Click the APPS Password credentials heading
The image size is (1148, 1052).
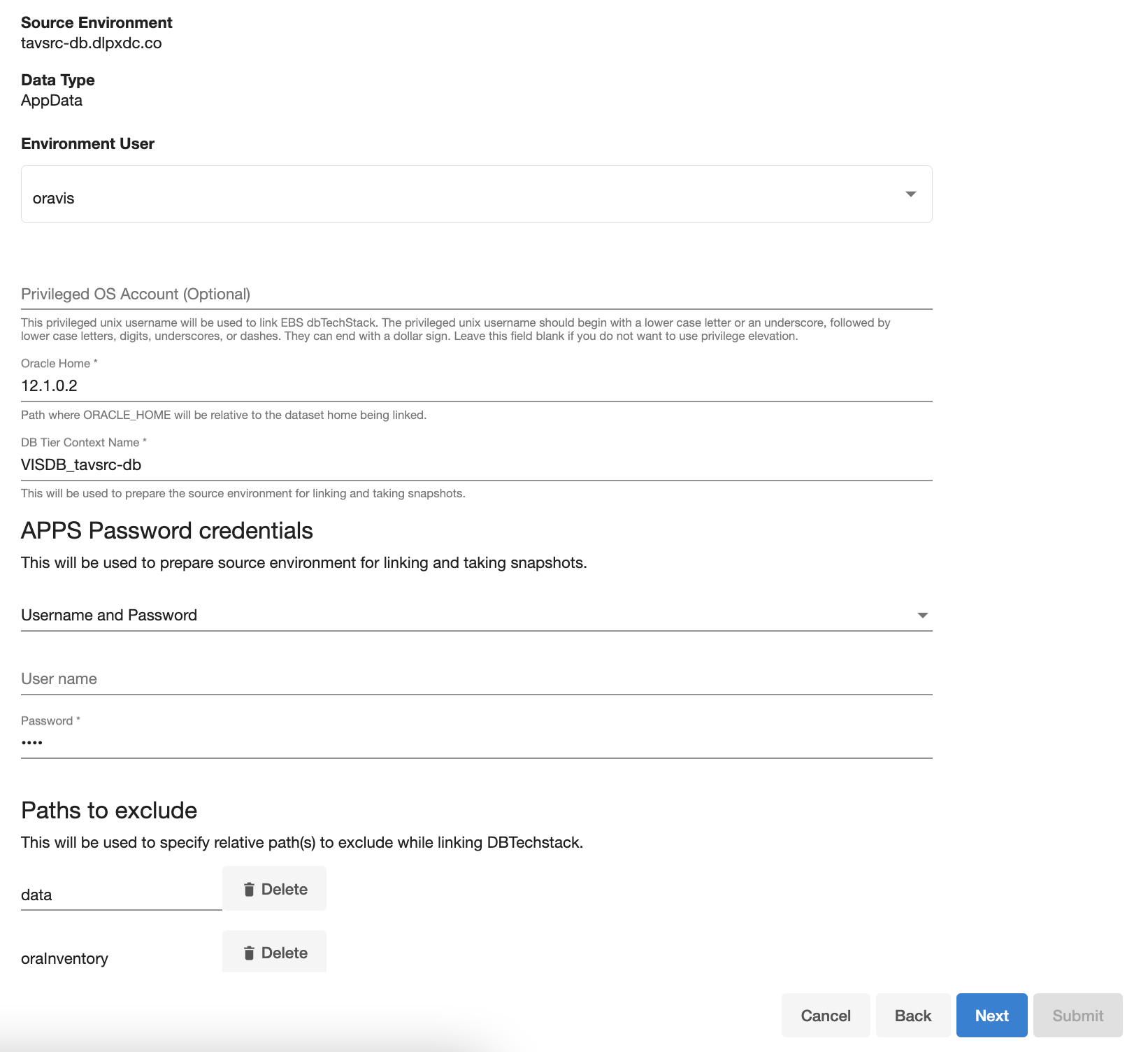coord(166,530)
